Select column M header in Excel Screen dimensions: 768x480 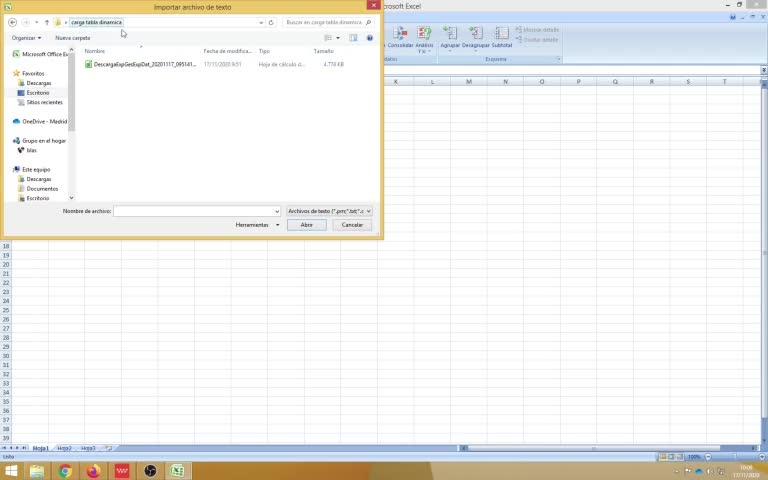click(x=469, y=82)
